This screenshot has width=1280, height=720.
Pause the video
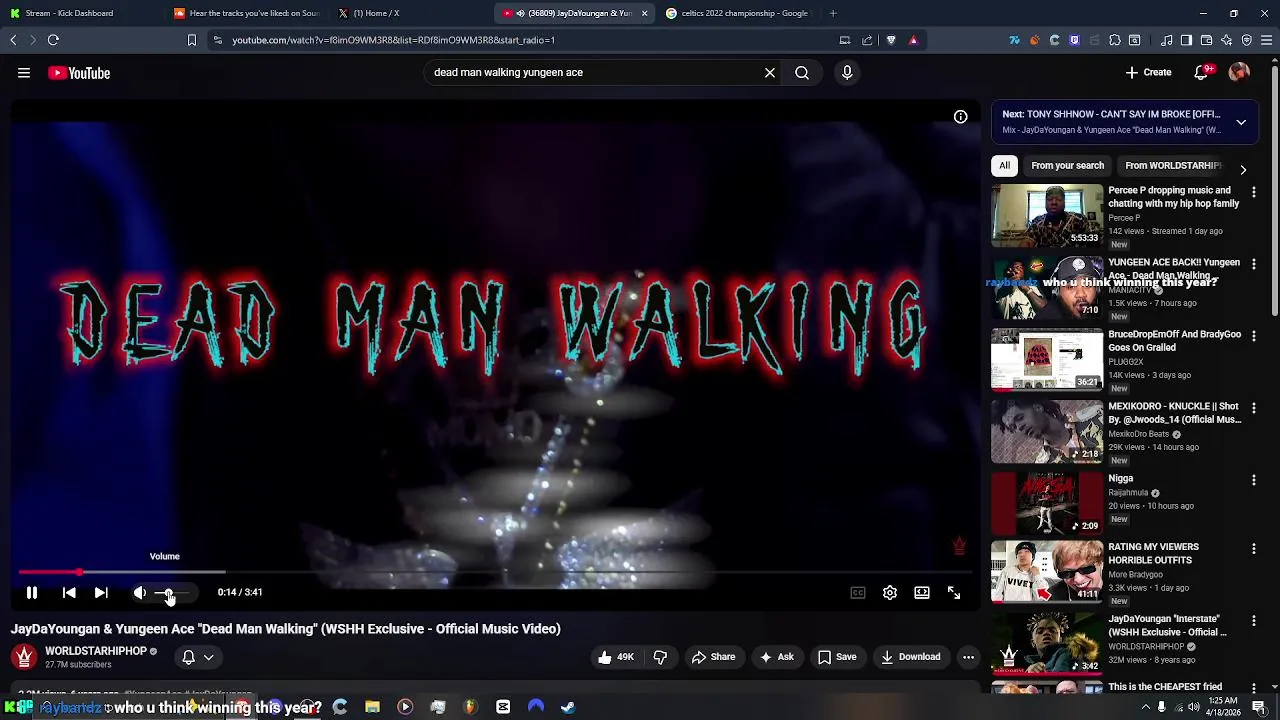coord(32,593)
